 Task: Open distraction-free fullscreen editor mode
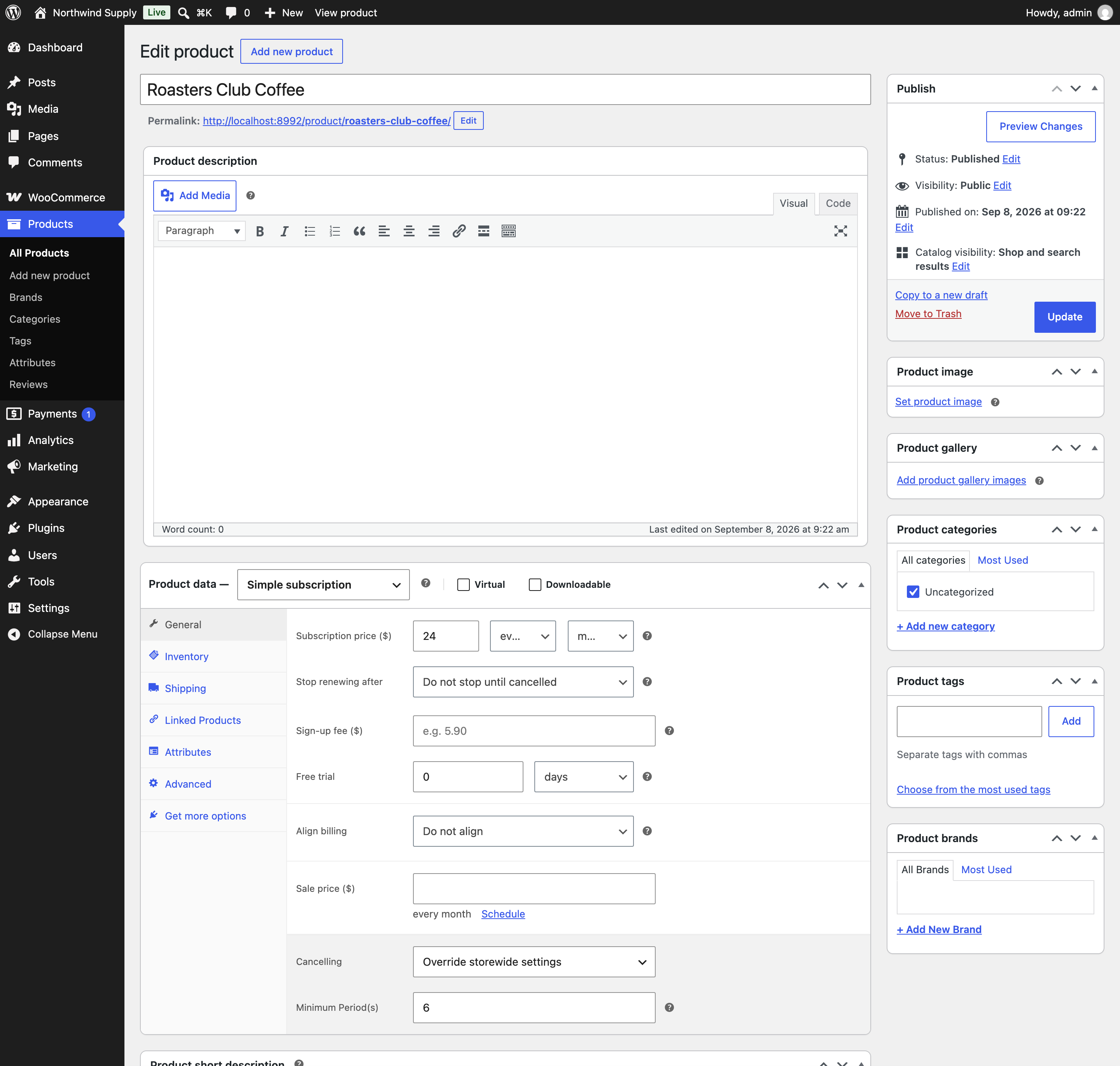(x=840, y=231)
